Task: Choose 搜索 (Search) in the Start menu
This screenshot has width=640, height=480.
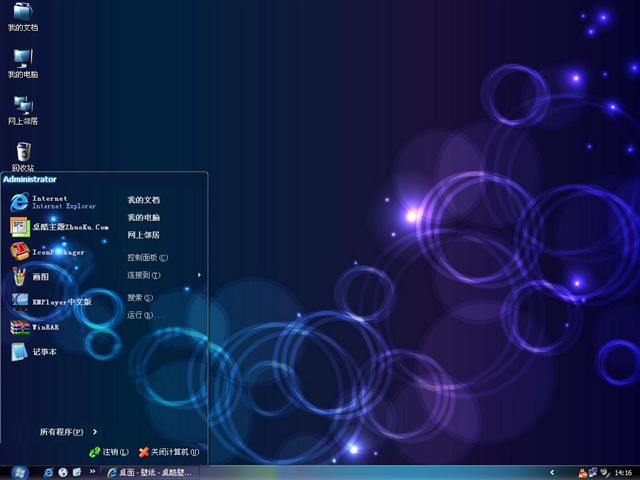Action: (140, 297)
